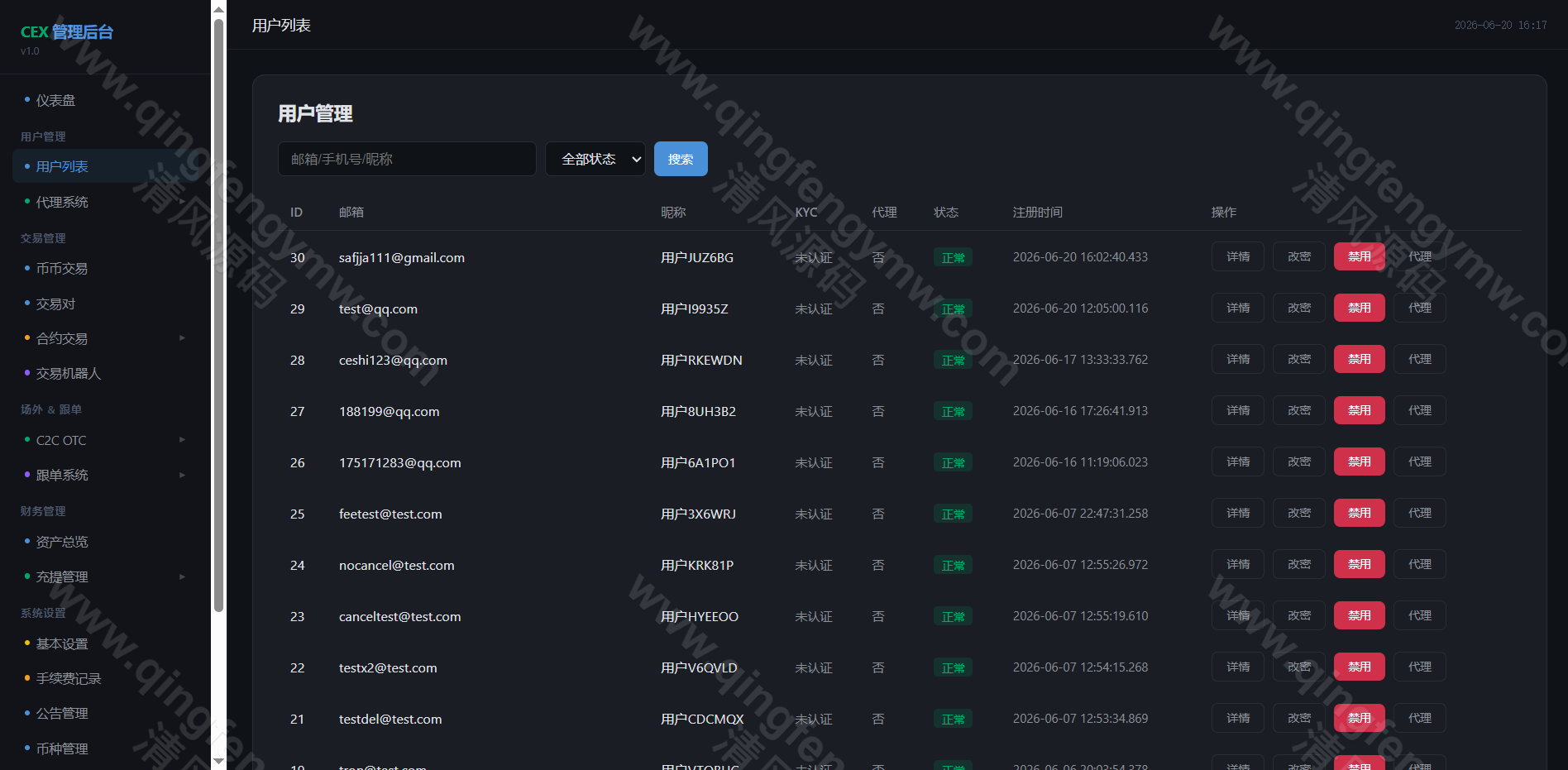
Task: Click 代理 for testdel@test.com
Action: pos(1420,718)
